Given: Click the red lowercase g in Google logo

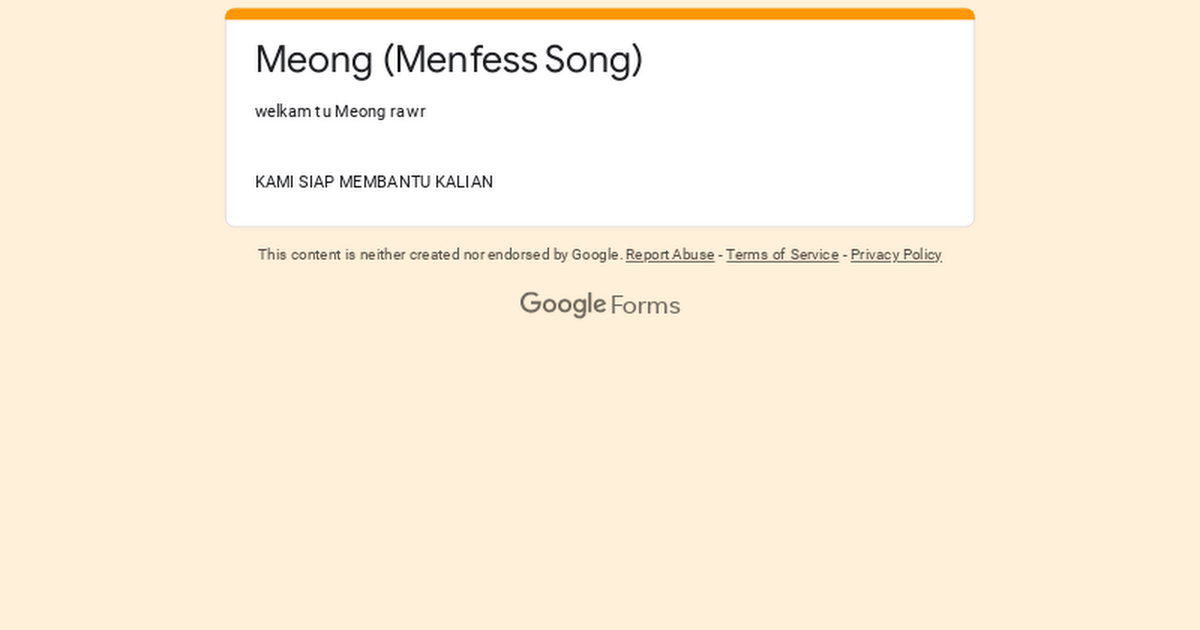Looking at the screenshot, I should 580,305.
